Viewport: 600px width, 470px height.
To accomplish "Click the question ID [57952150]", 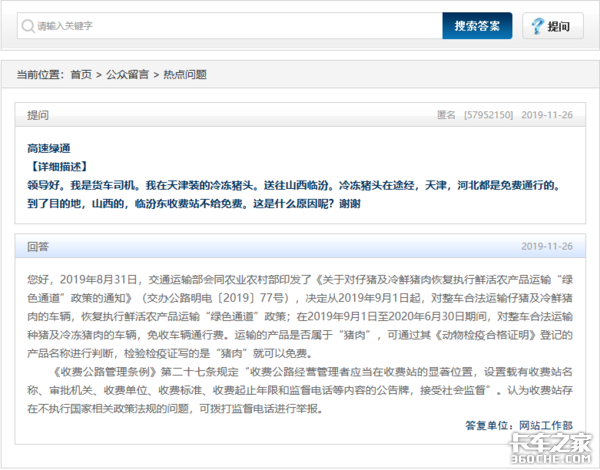I will [x=489, y=115].
